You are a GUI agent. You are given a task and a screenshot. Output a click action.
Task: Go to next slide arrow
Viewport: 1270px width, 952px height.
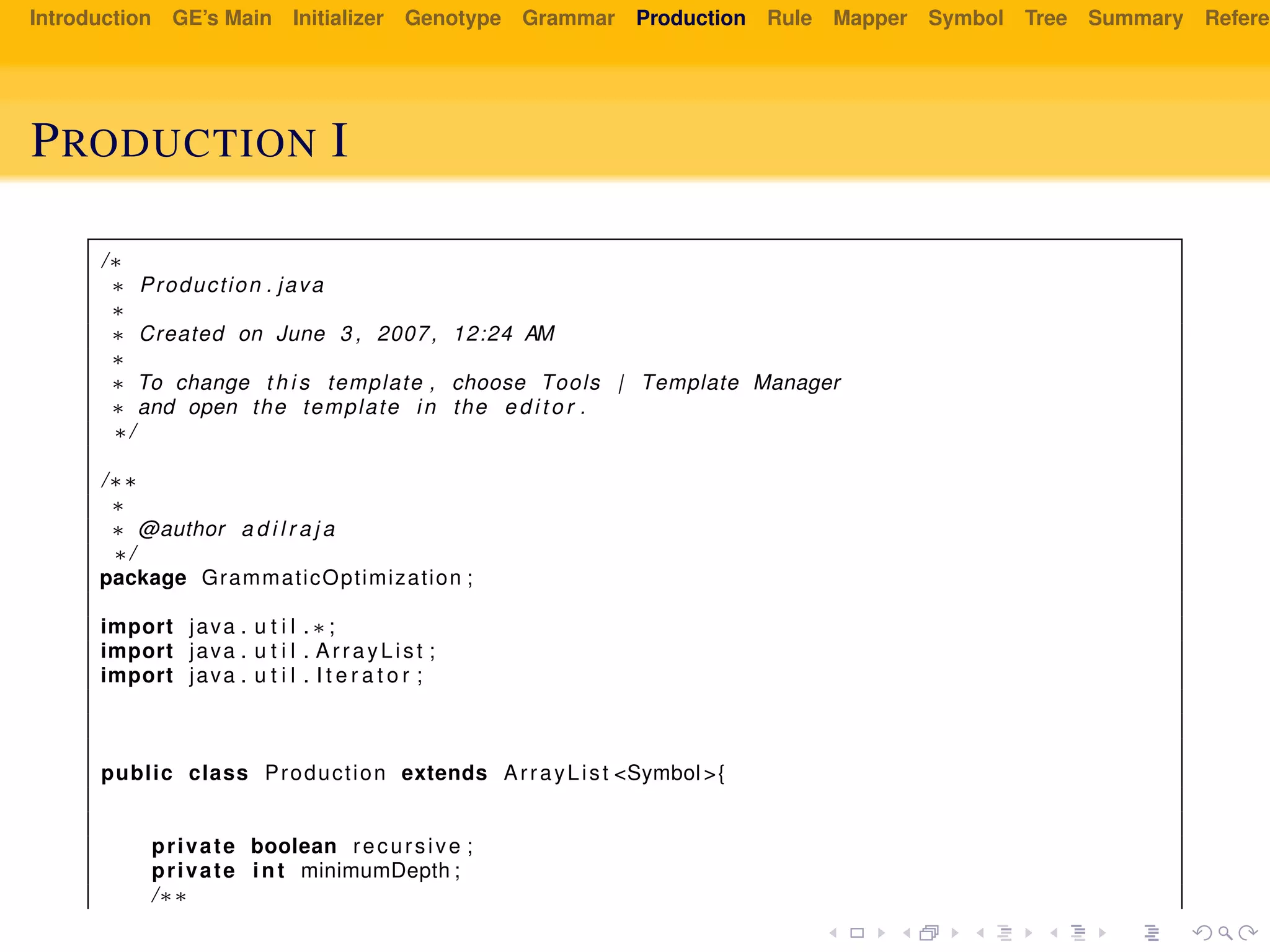[881, 933]
